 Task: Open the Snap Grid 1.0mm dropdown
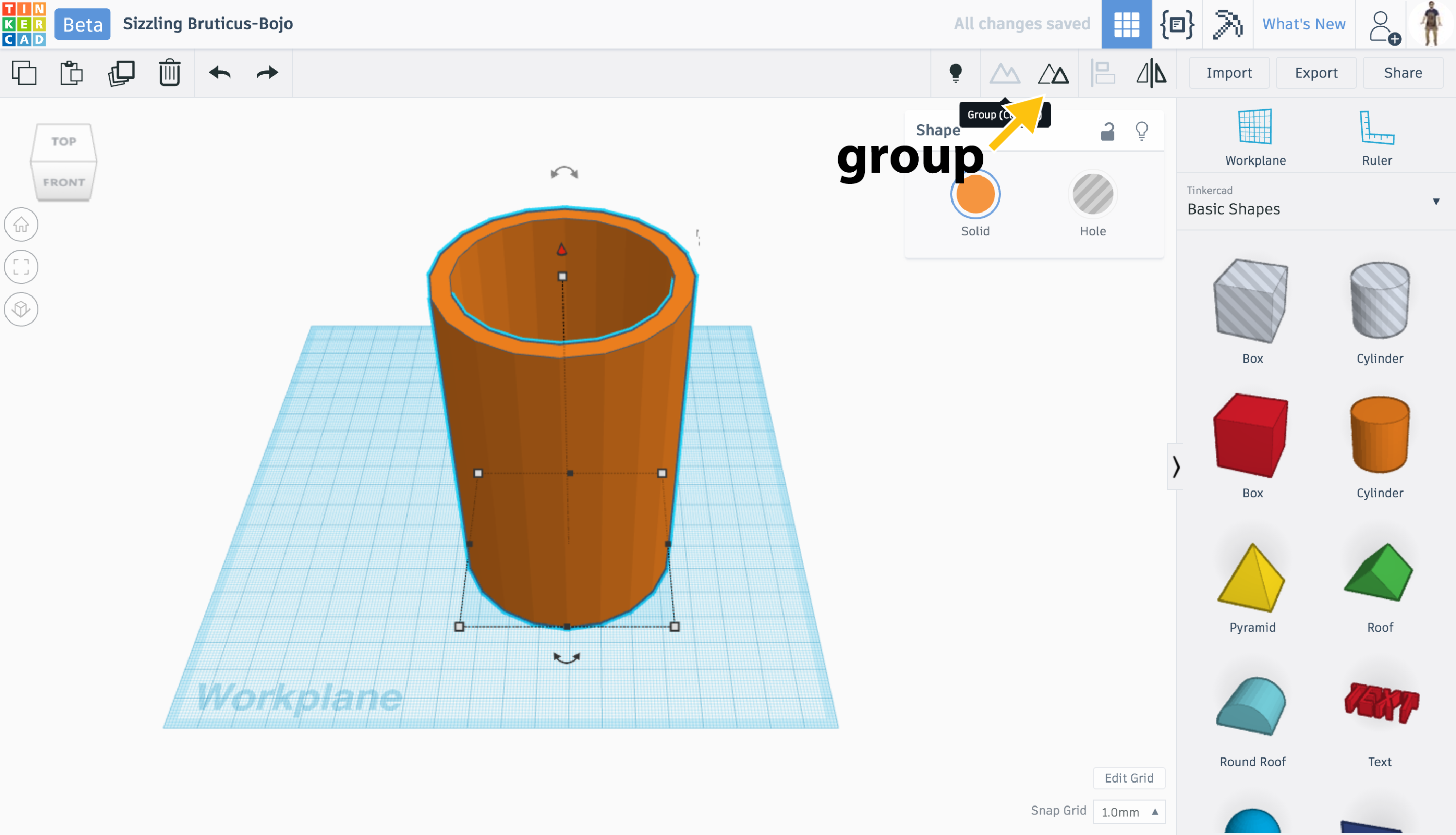[1128, 812]
